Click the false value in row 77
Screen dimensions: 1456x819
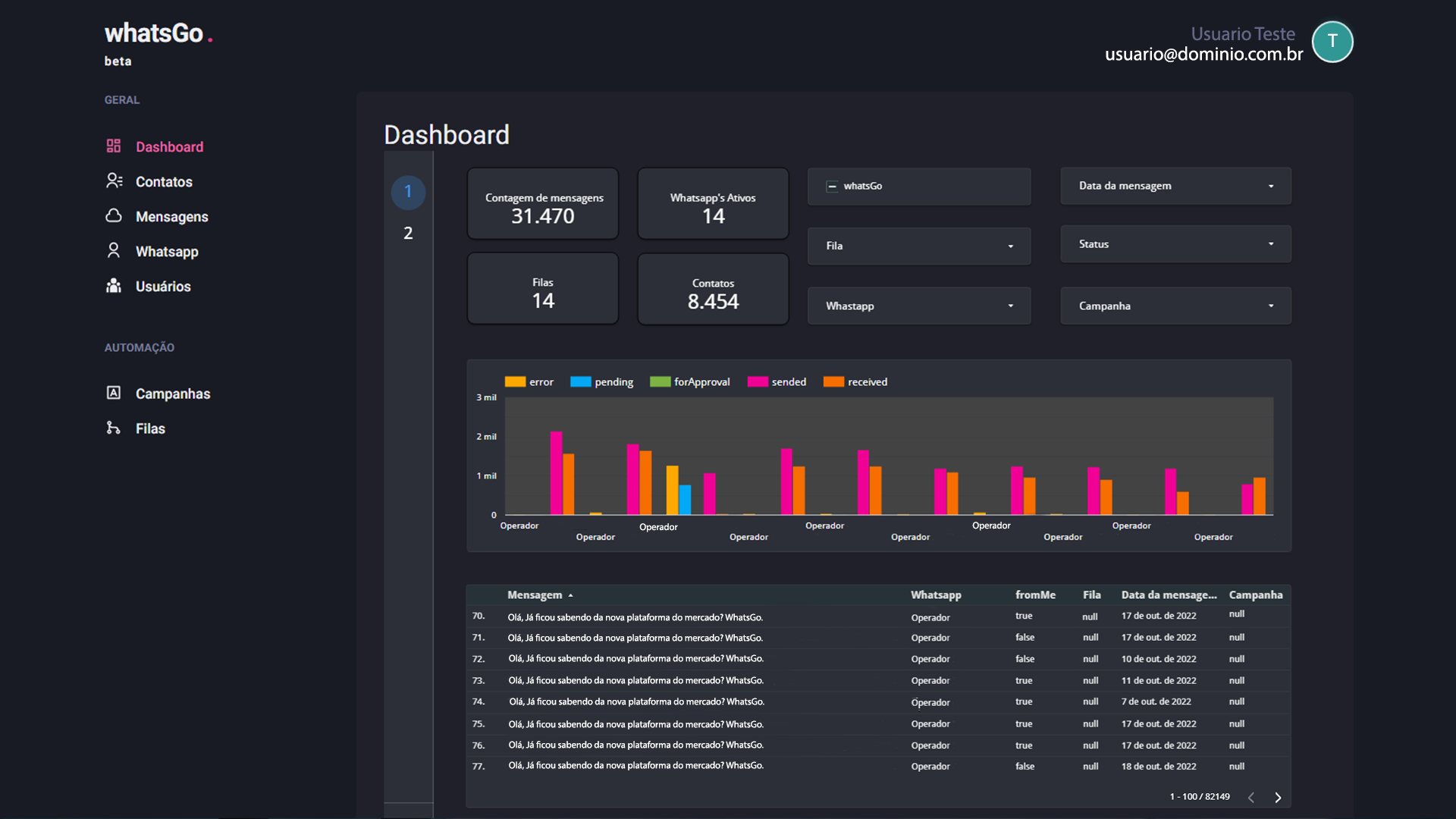[x=1025, y=767]
